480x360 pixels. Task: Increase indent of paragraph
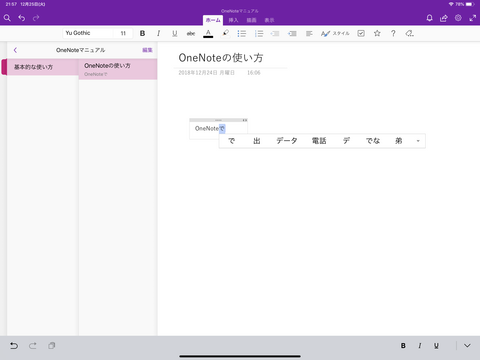(x=292, y=33)
